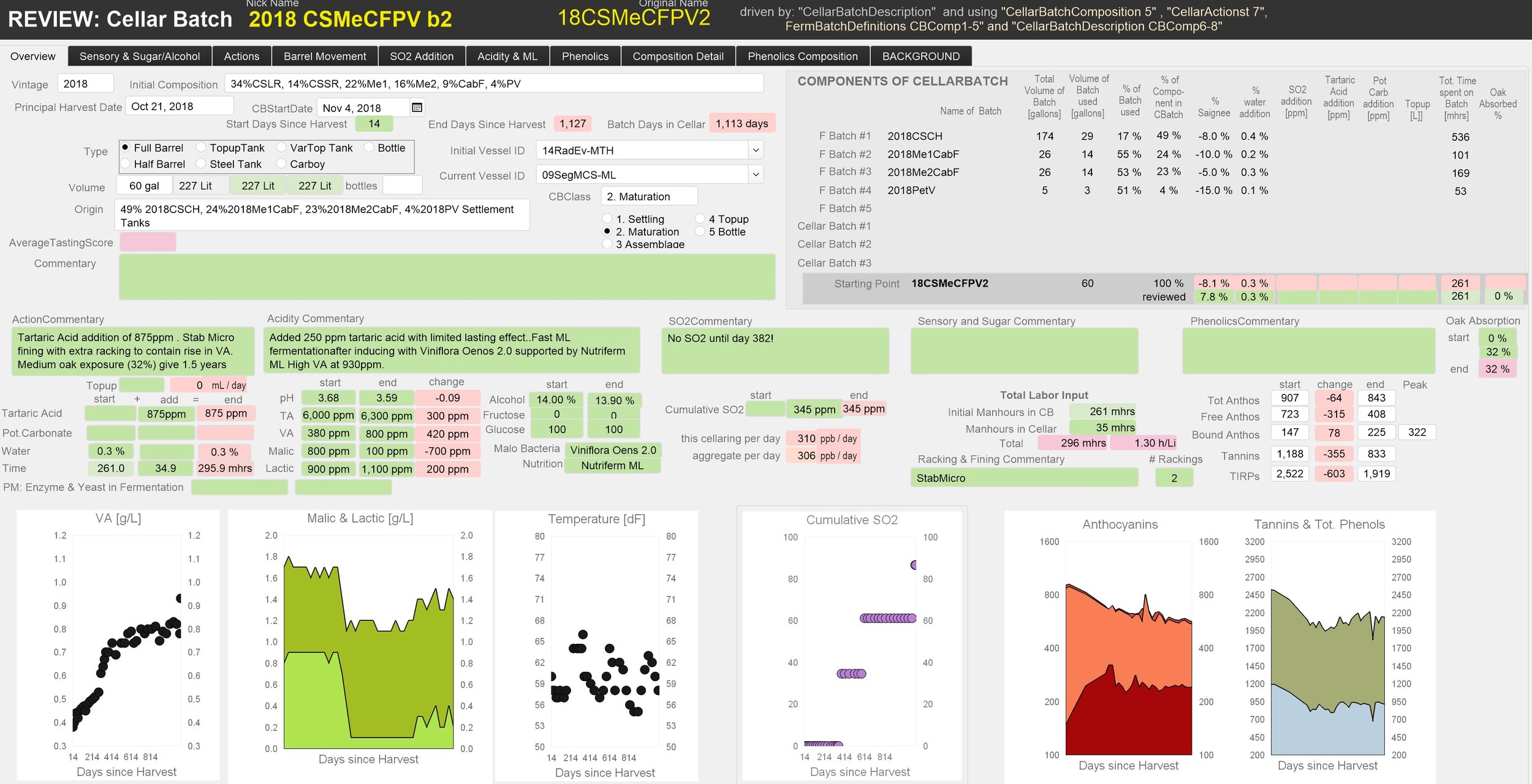This screenshot has height=784, width=1532.
Task: Click Oak Absorption end 32 % field
Action: coord(1497,369)
